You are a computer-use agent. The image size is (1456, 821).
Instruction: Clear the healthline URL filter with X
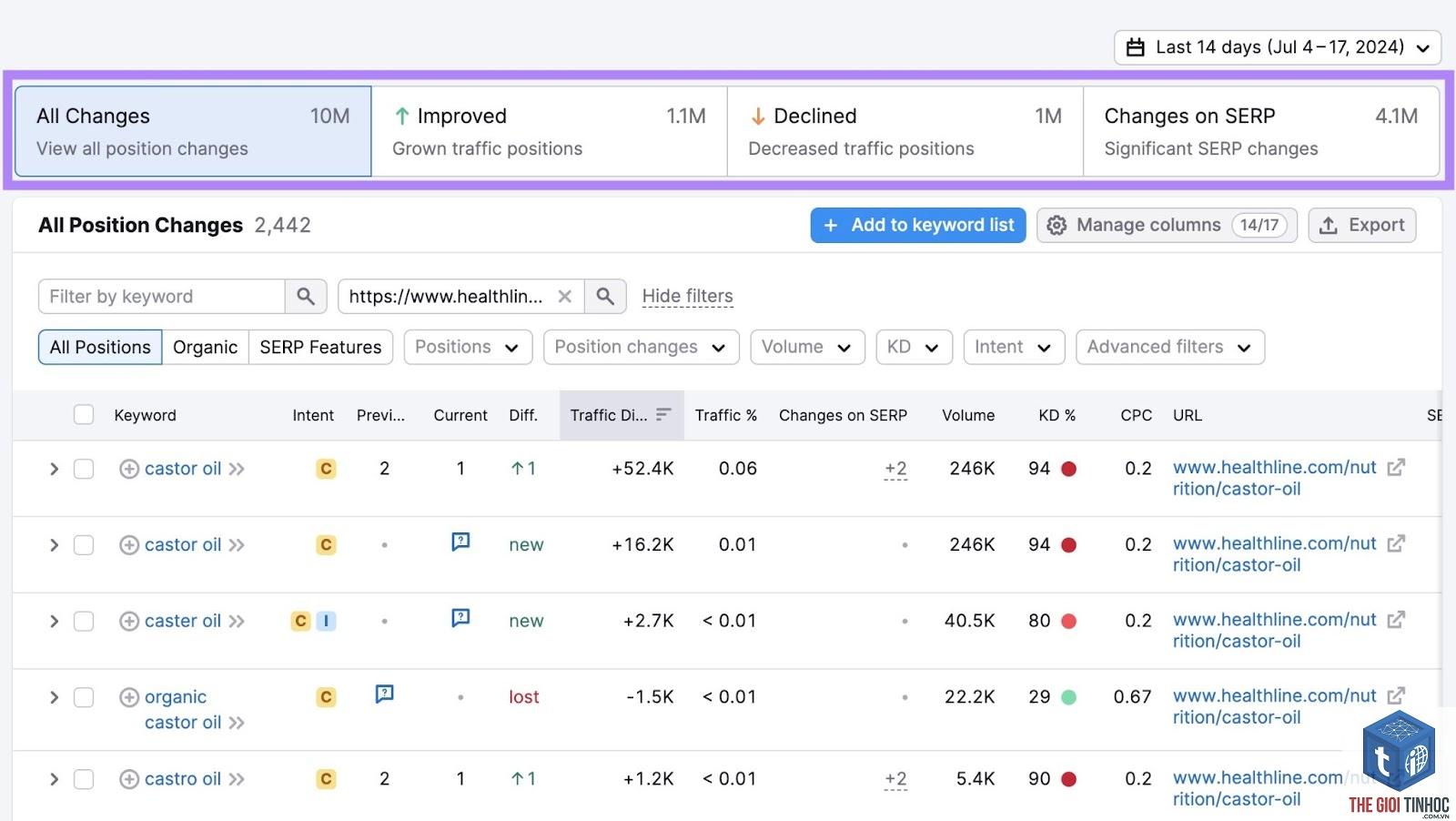pyautogui.click(x=564, y=296)
